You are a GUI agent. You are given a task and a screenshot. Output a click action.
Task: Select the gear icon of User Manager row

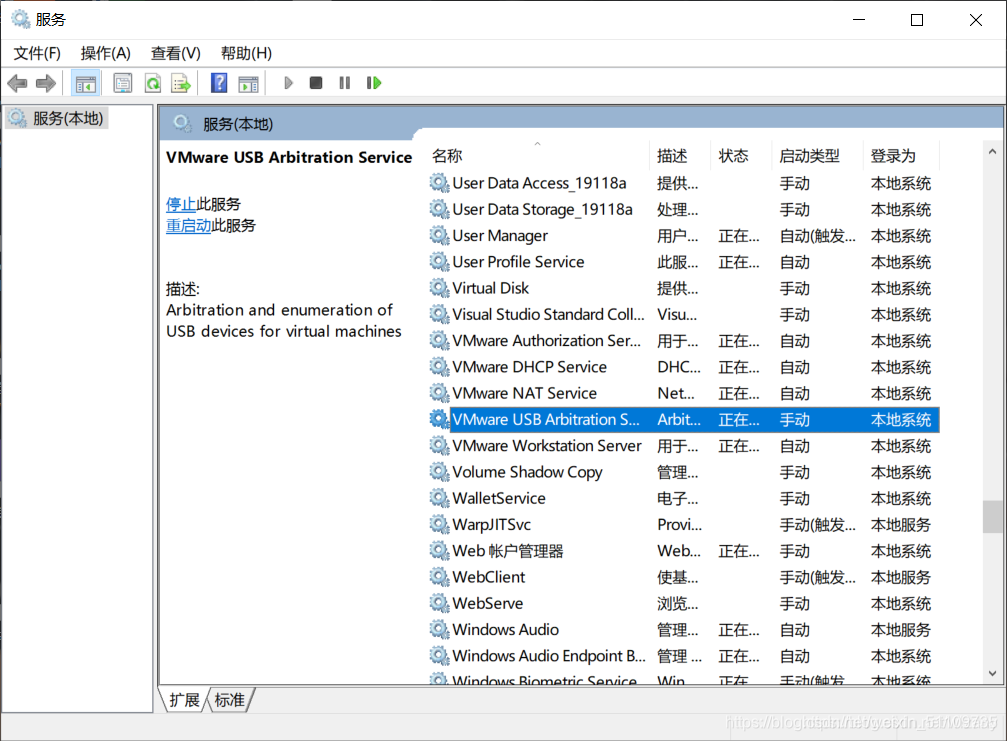point(439,236)
